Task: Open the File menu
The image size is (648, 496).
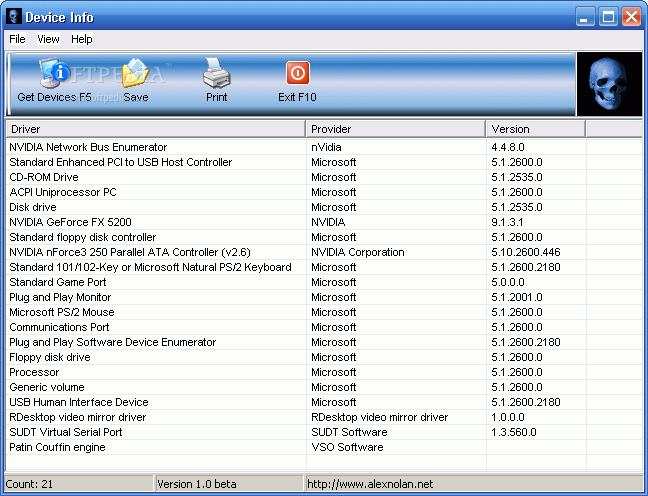Action: click(17, 39)
